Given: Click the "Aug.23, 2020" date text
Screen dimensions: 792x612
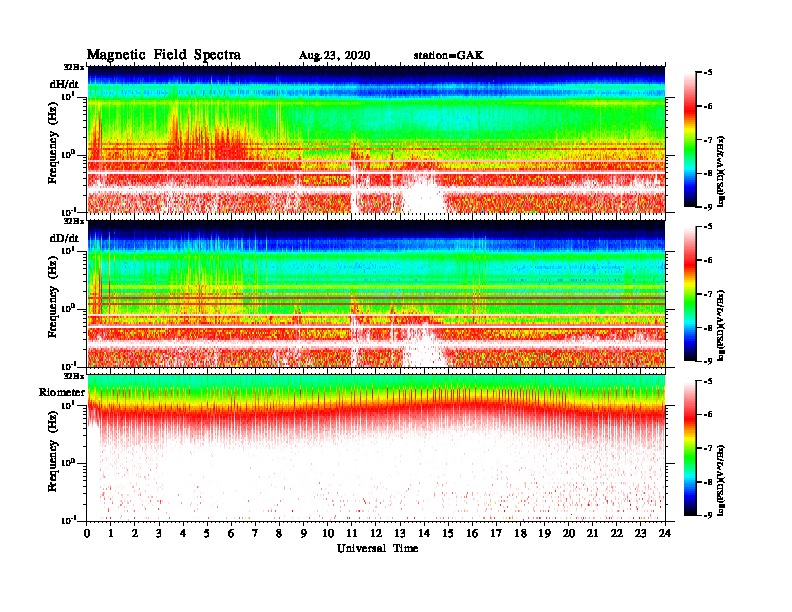Looking at the screenshot, I should [334, 56].
